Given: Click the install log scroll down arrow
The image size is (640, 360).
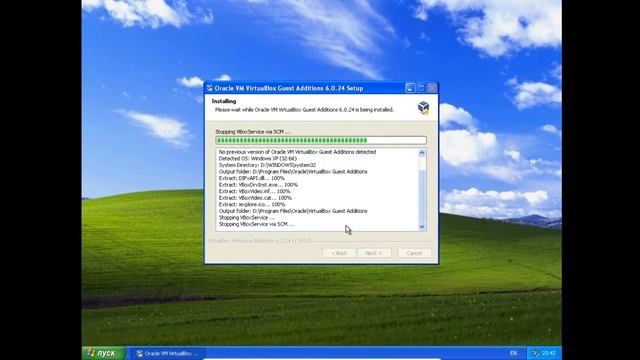Looking at the screenshot, I should click(x=422, y=227).
